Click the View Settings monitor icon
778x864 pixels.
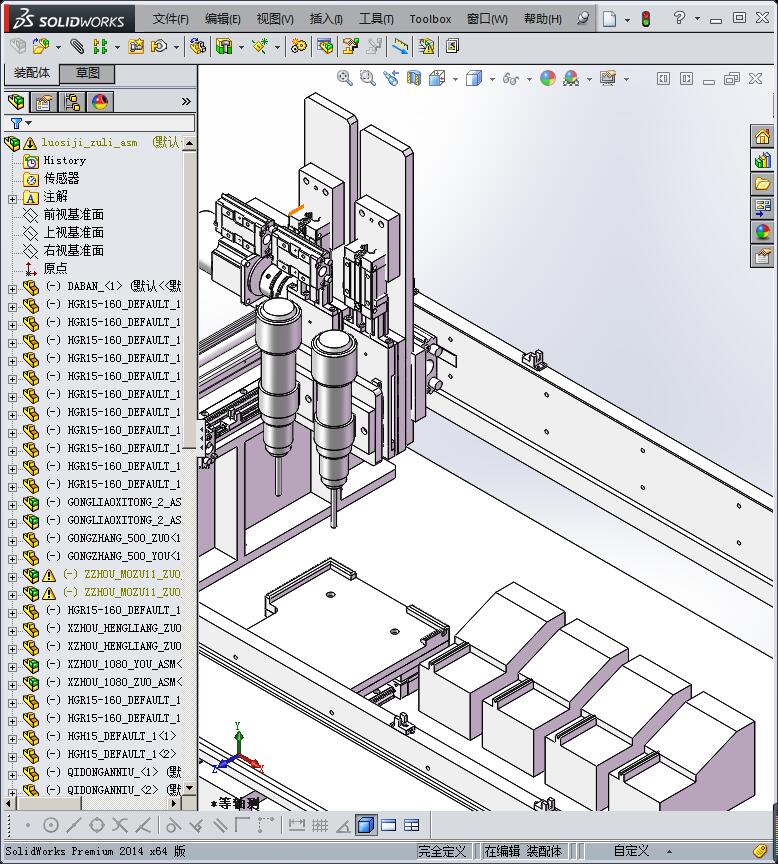click(608, 78)
